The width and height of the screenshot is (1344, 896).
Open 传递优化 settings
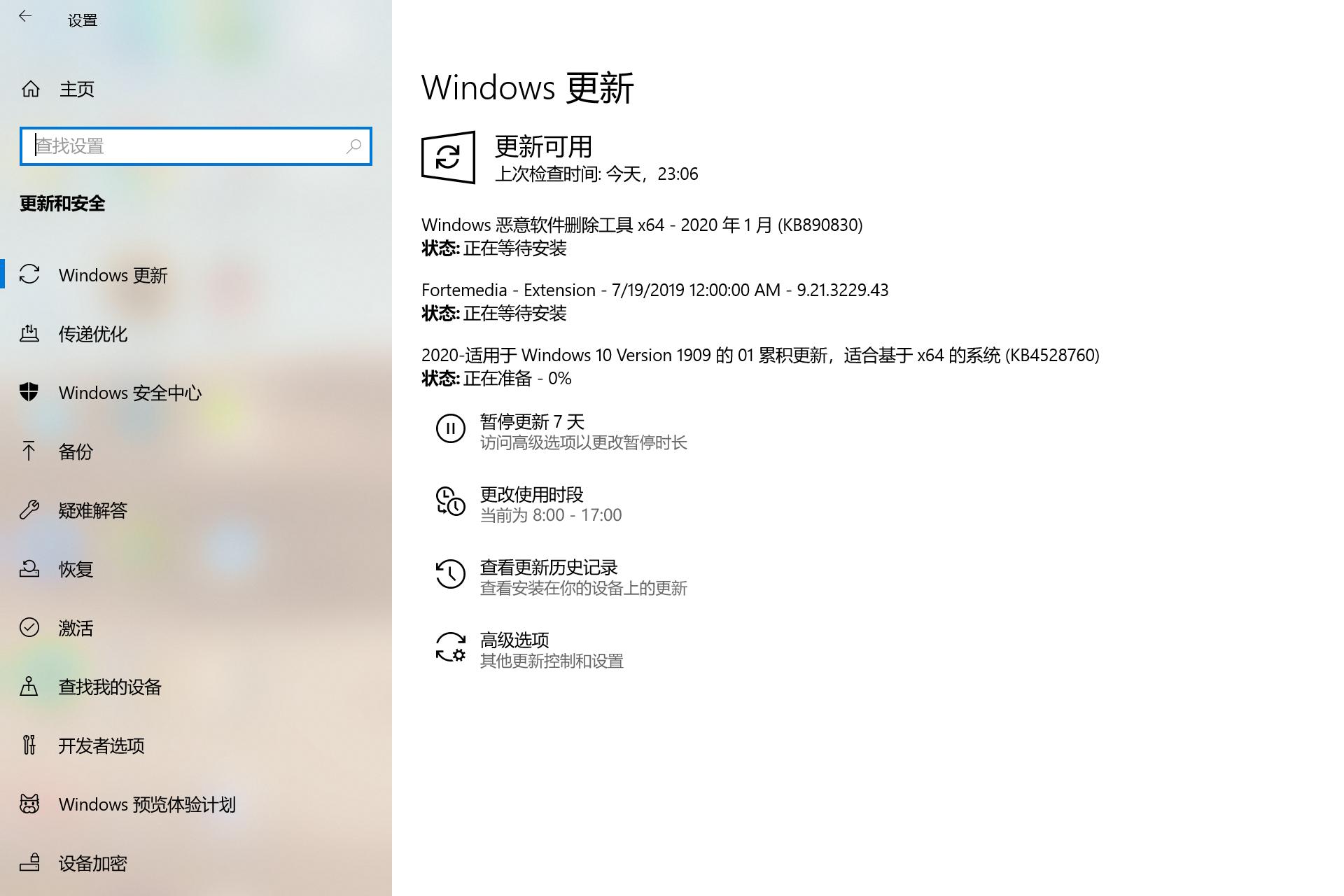(93, 335)
